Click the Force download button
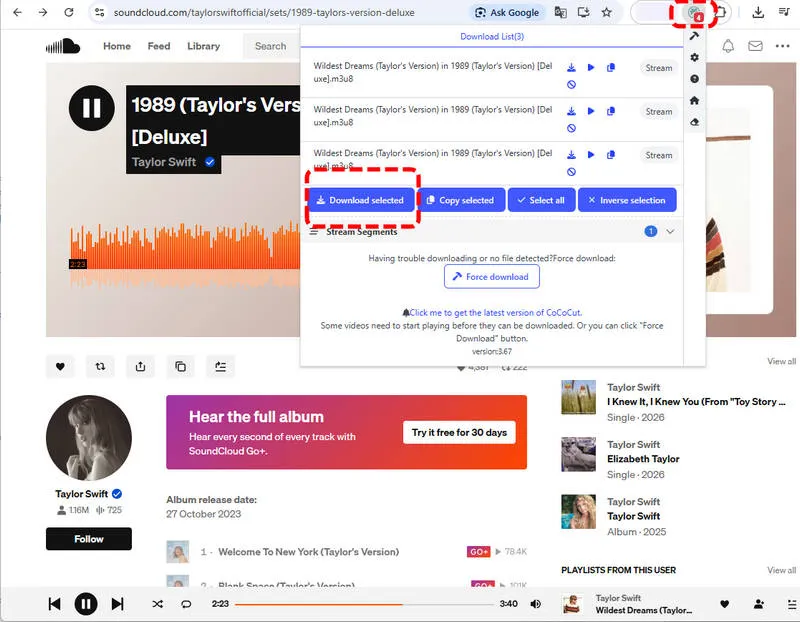800x622 pixels. 491,277
